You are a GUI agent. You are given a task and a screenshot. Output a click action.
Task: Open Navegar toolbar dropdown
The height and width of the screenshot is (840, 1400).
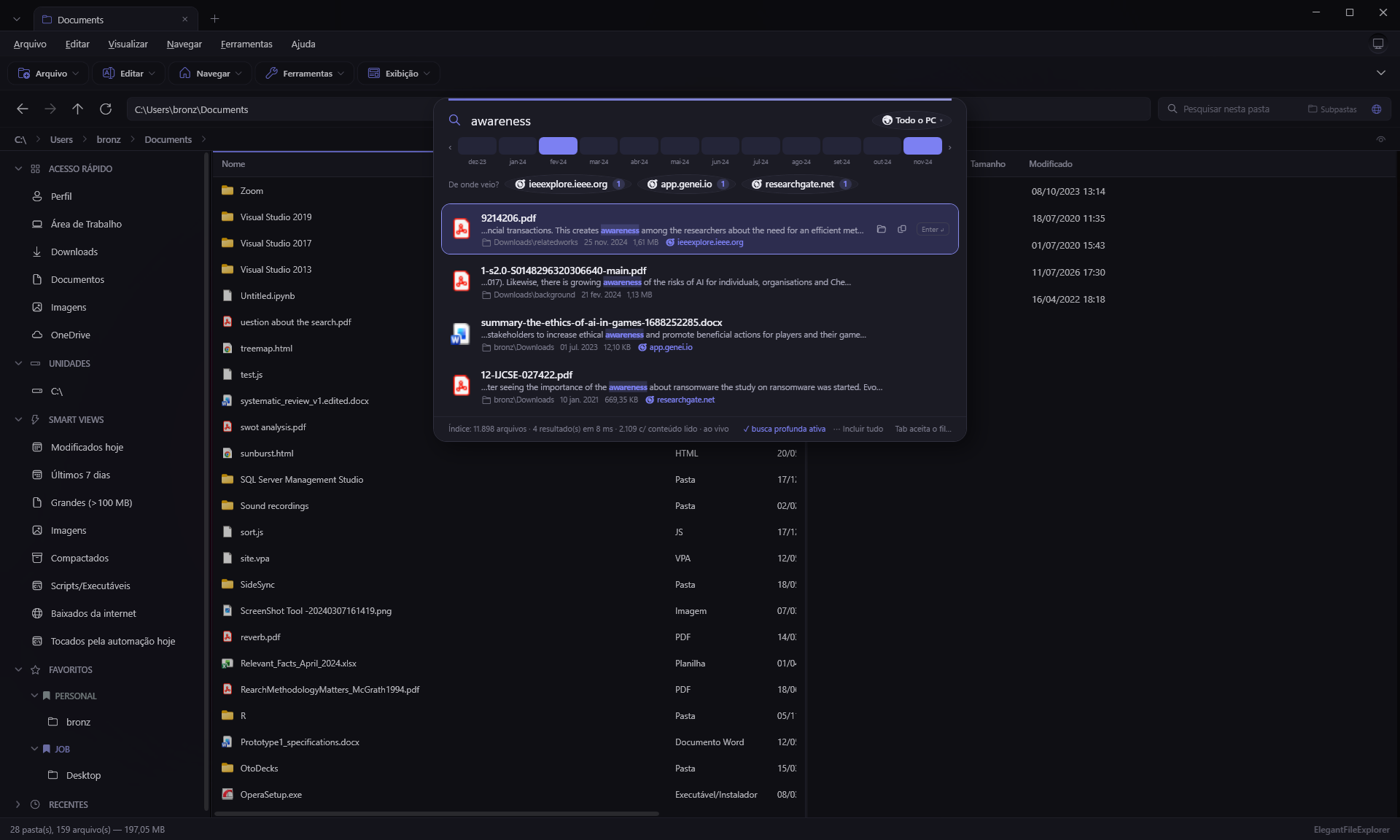click(210, 74)
